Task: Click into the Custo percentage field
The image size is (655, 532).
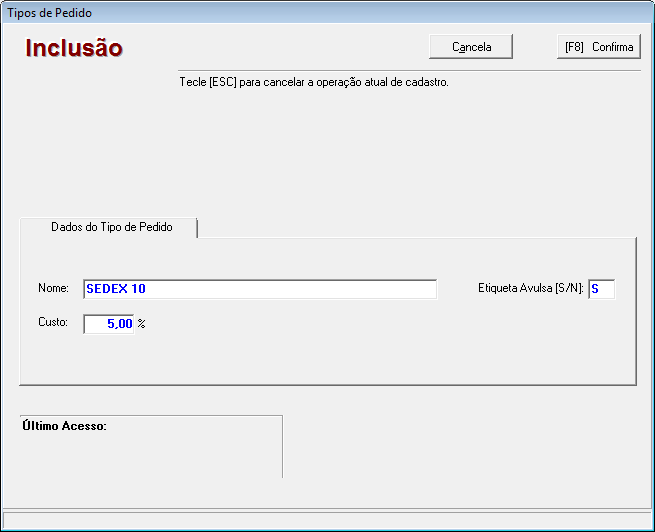Action: click(108, 323)
